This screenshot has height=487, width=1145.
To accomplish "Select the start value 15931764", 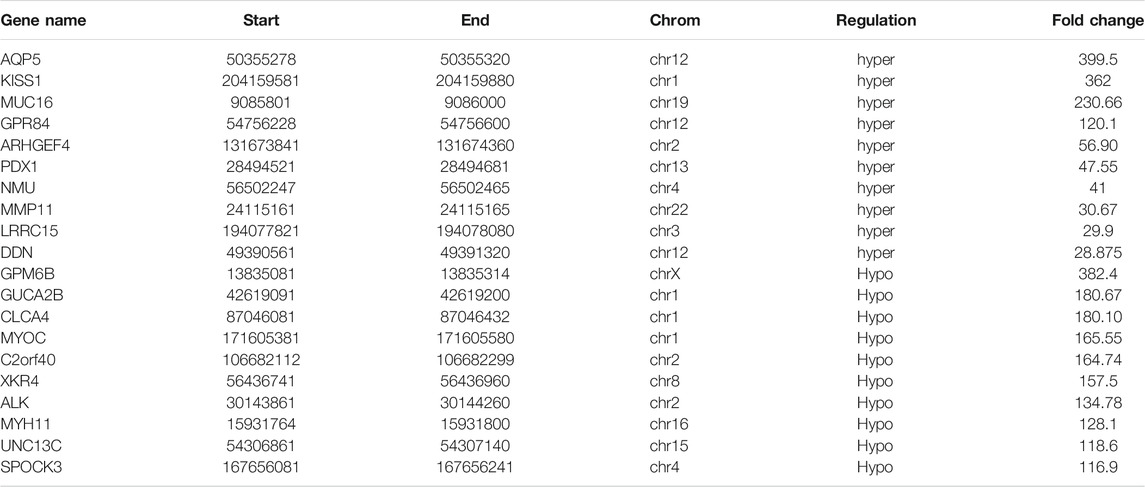I will point(262,396).
